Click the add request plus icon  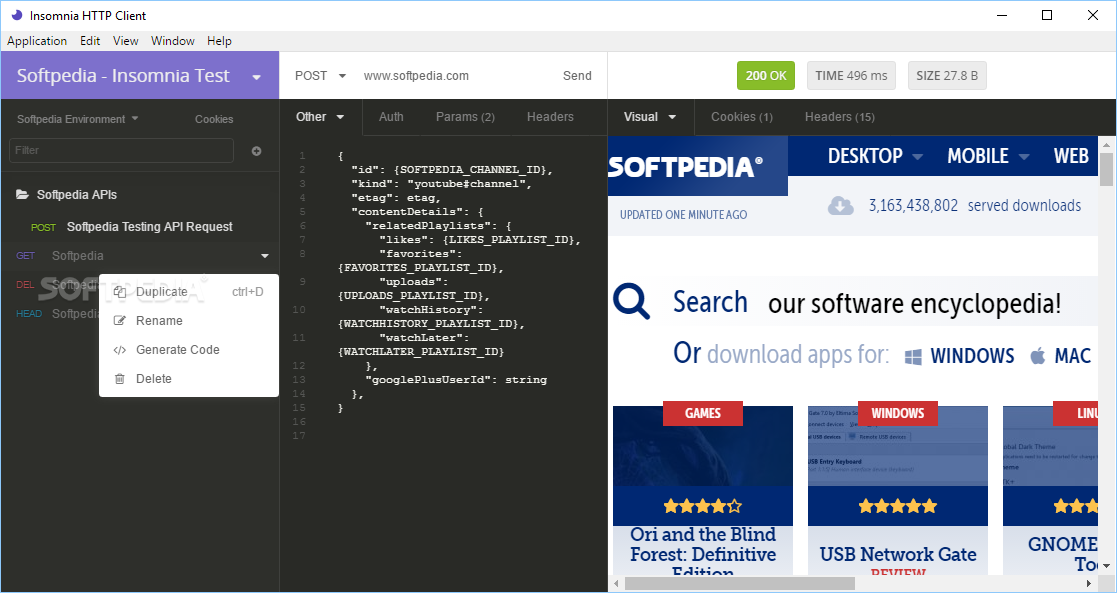coord(256,151)
